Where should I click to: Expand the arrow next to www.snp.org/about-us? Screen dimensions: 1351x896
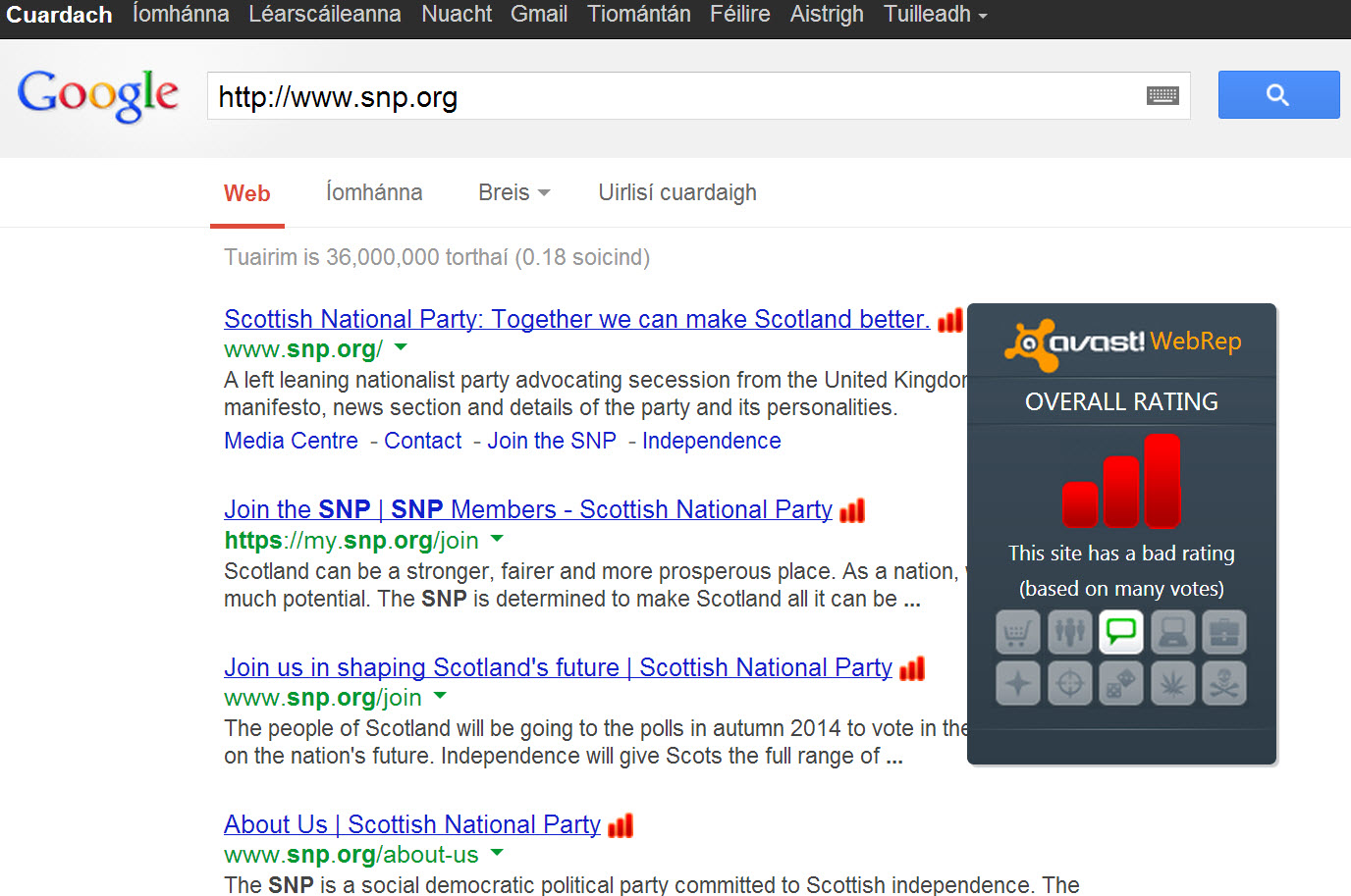tap(497, 853)
